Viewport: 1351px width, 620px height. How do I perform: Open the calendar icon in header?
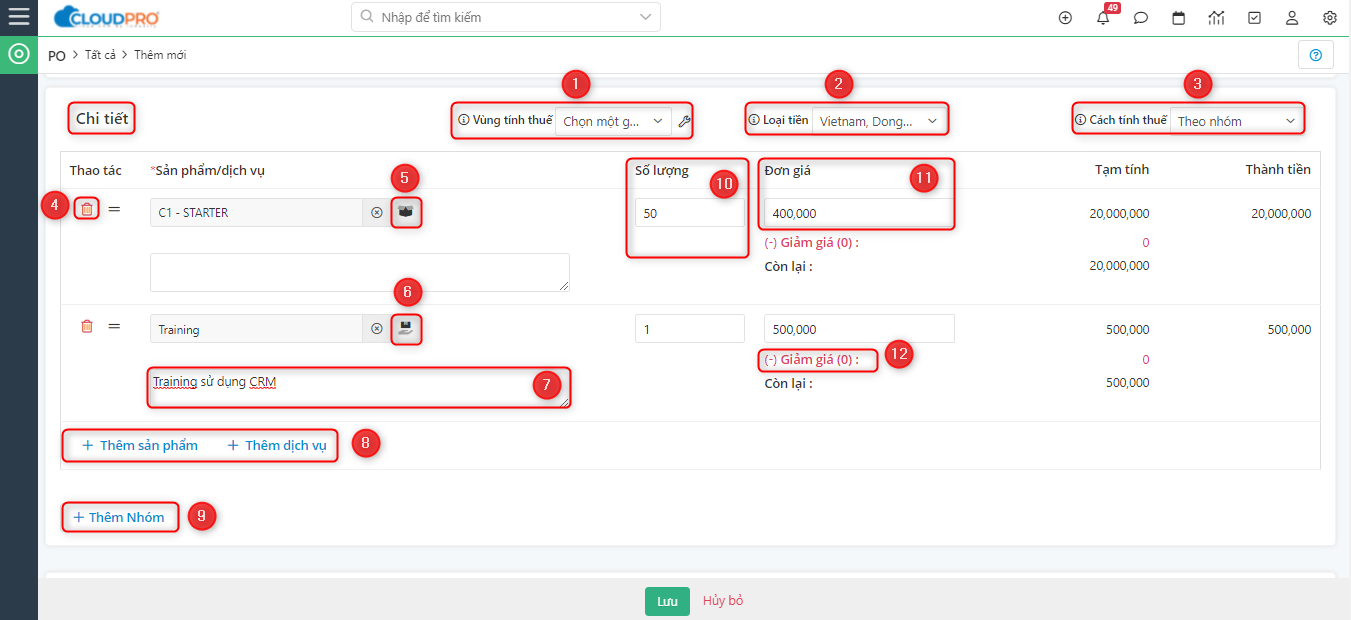[1178, 18]
